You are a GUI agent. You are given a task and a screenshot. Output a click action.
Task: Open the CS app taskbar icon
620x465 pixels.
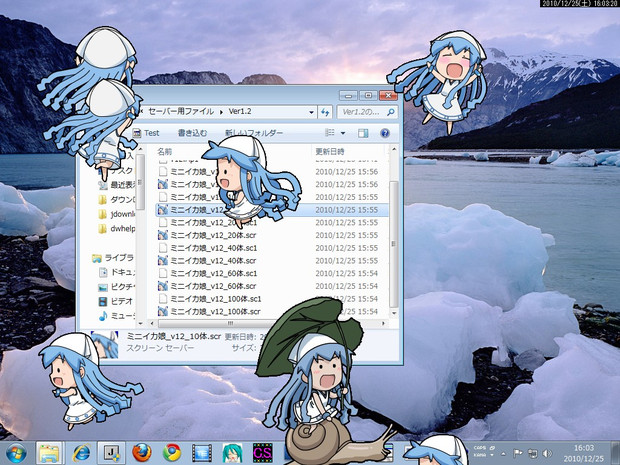pyautogui.click(x=263, y=453)
